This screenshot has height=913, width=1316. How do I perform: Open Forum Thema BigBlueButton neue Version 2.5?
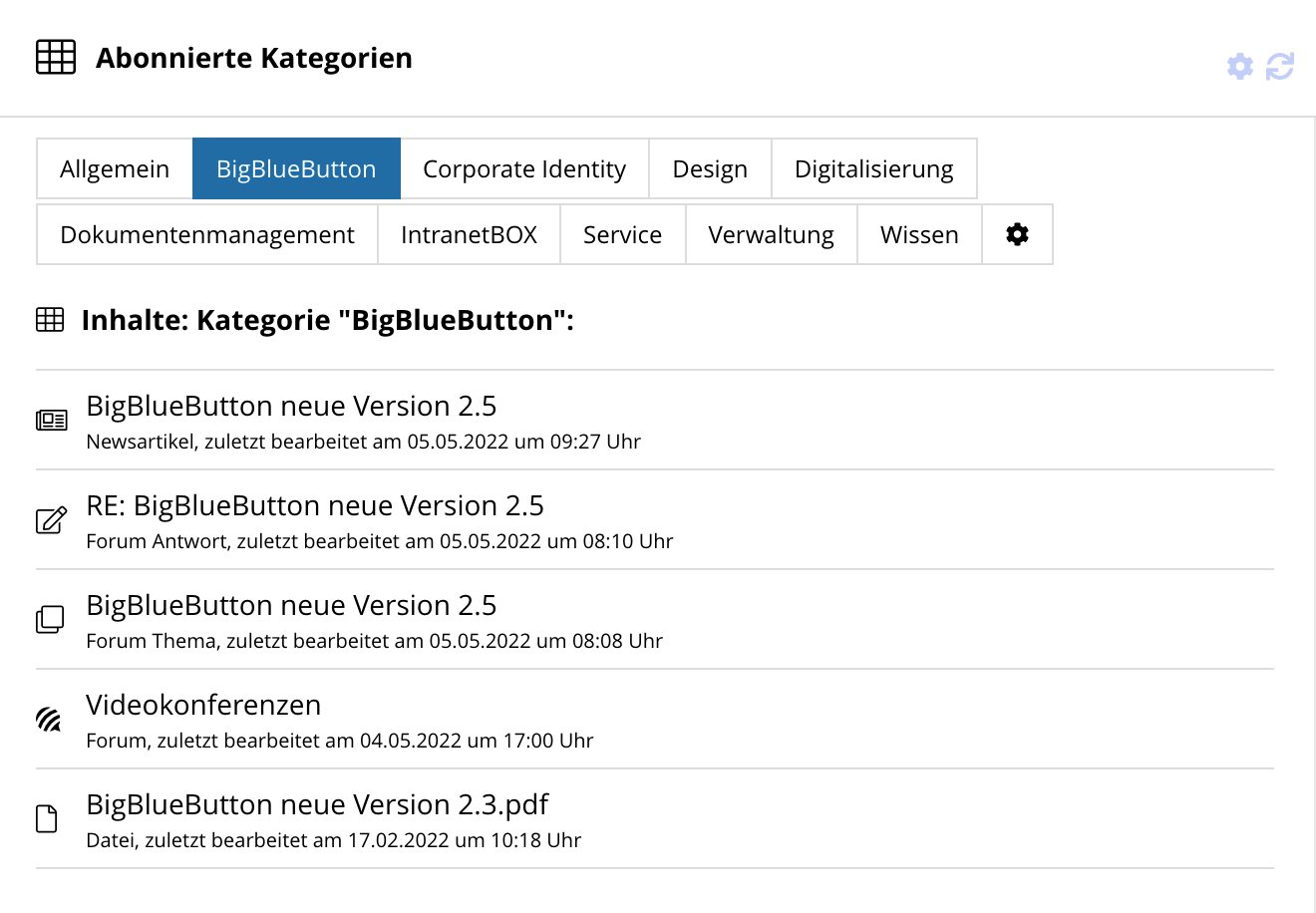point(291,605)
